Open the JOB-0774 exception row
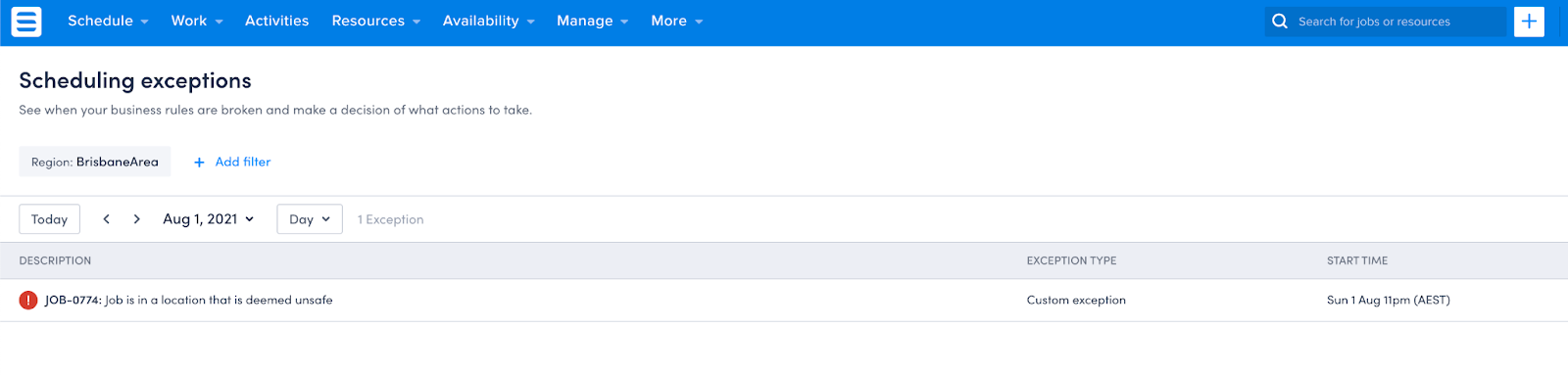Image resolution: width=1568 pixels, height=375 pixels. (x=784, y=301)
